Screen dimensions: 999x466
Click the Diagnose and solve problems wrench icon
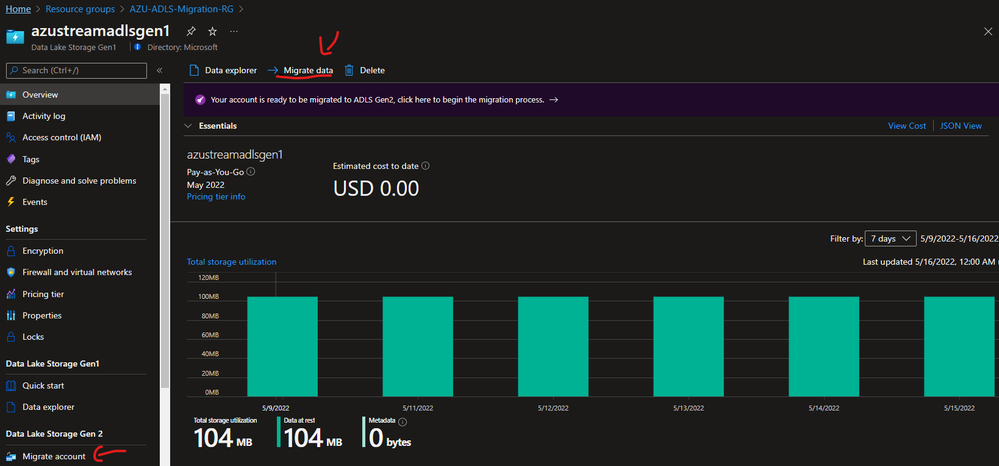(11, 180)
